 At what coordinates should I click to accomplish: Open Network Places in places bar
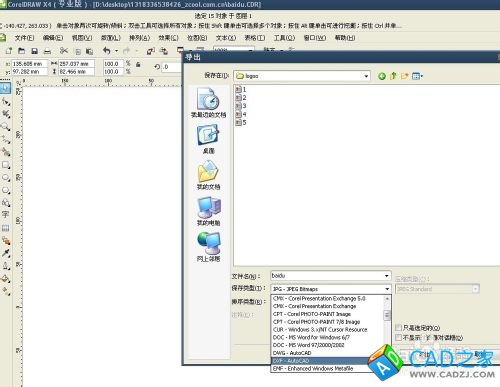208,247
